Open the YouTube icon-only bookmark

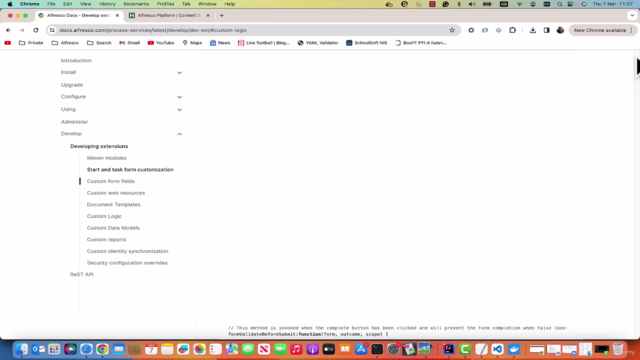click(7, 43)
